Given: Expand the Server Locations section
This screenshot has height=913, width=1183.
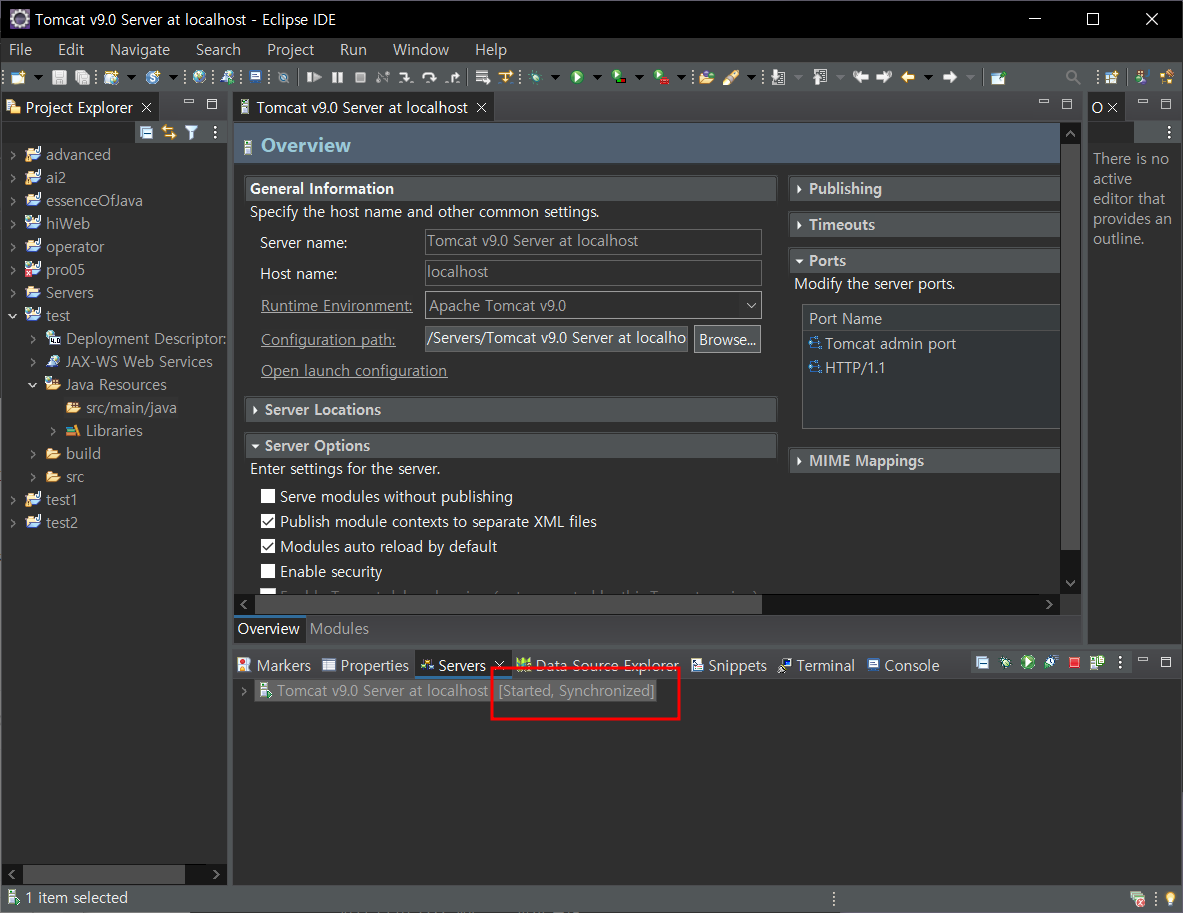Looking at the screenshot, I should 255,410.
